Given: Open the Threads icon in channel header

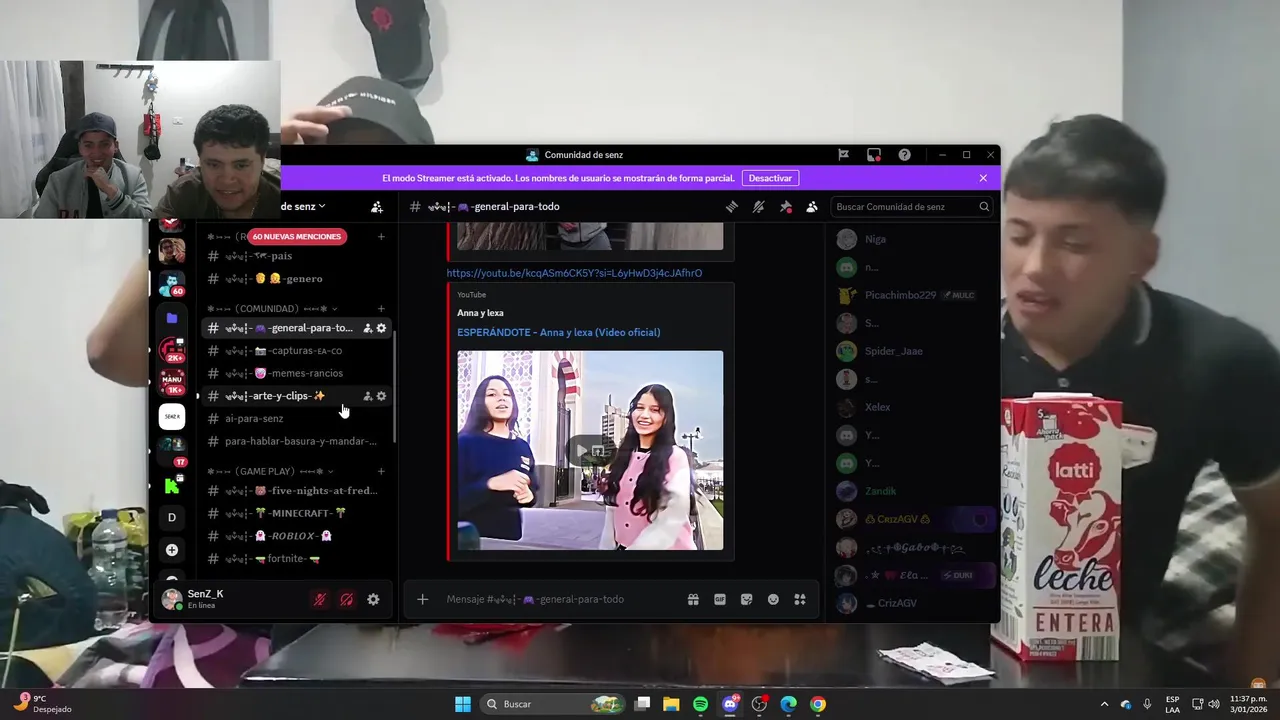Looking at the screenshot, I should pyautogui.click(x=732, y=207).
